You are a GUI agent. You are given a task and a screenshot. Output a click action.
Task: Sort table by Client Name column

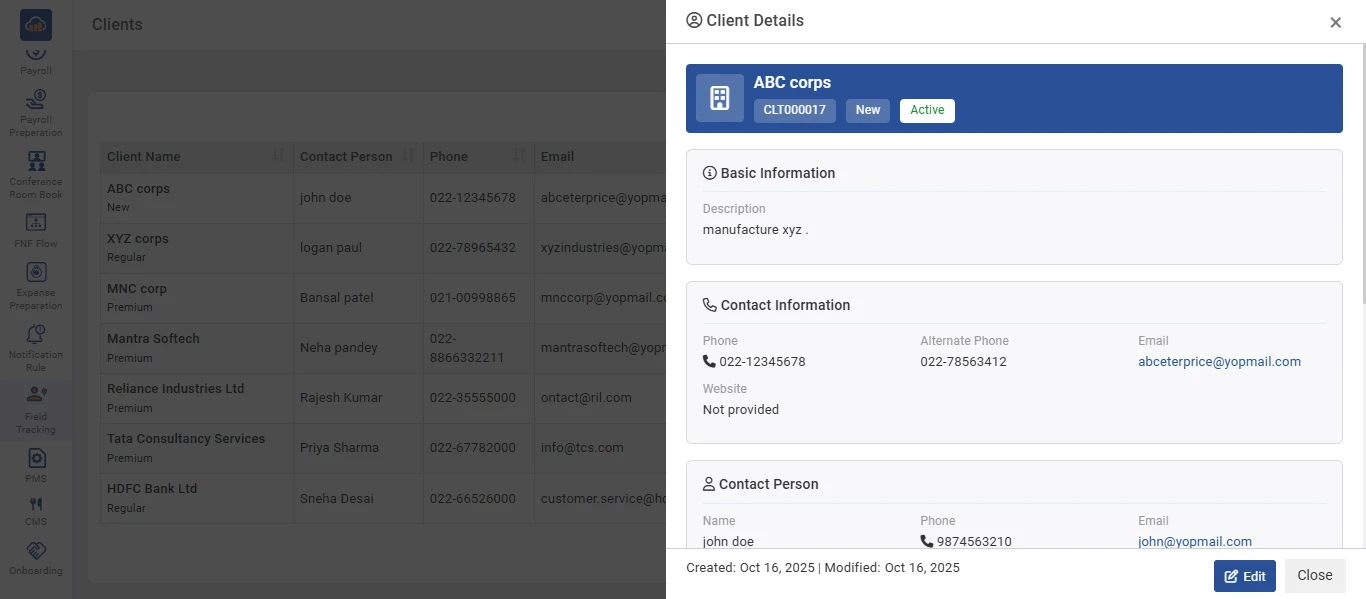[x=278, y=156]
